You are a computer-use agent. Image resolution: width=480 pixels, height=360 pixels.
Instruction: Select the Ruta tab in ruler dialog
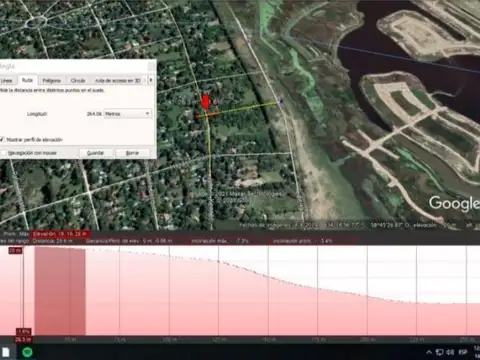pyautogui.click(x=27, y=80)
